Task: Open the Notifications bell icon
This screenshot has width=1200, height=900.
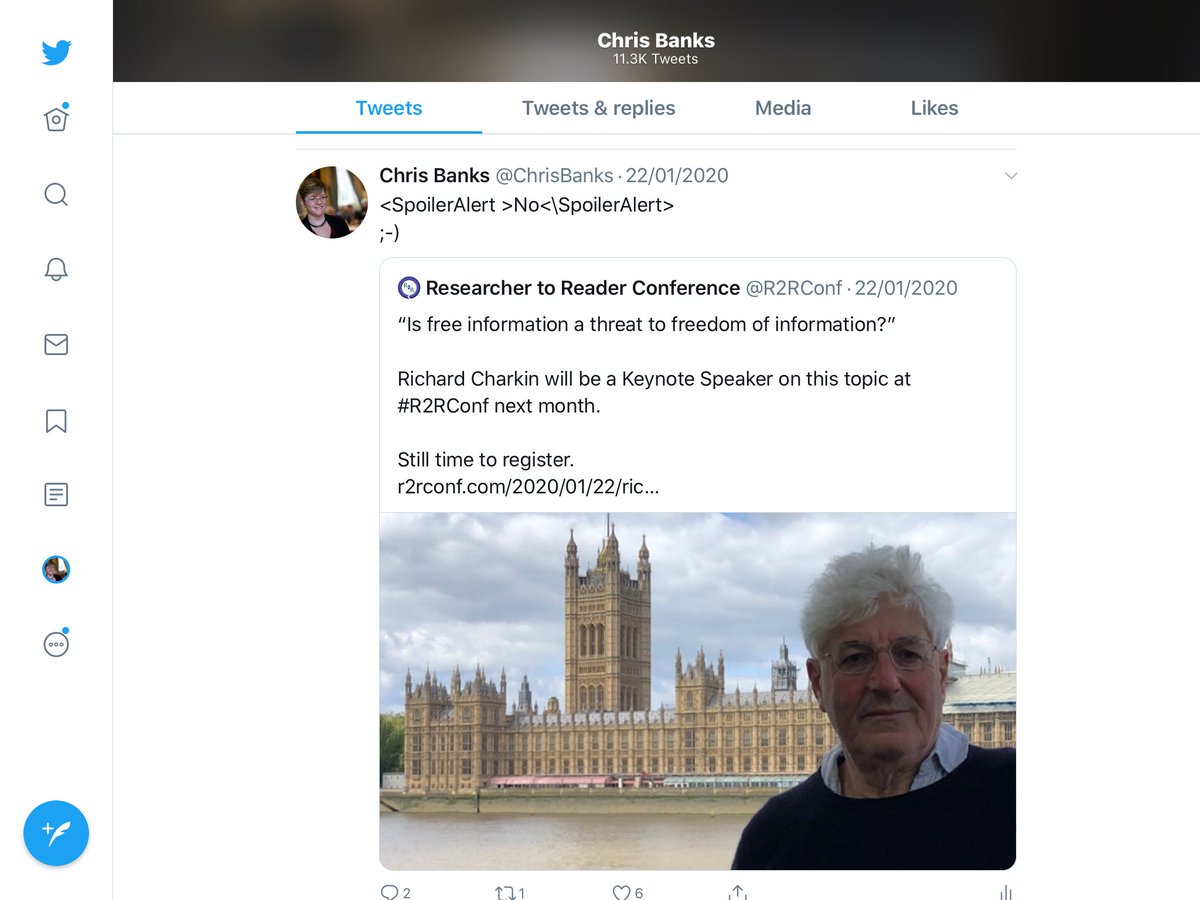Action: pos(56,269)
